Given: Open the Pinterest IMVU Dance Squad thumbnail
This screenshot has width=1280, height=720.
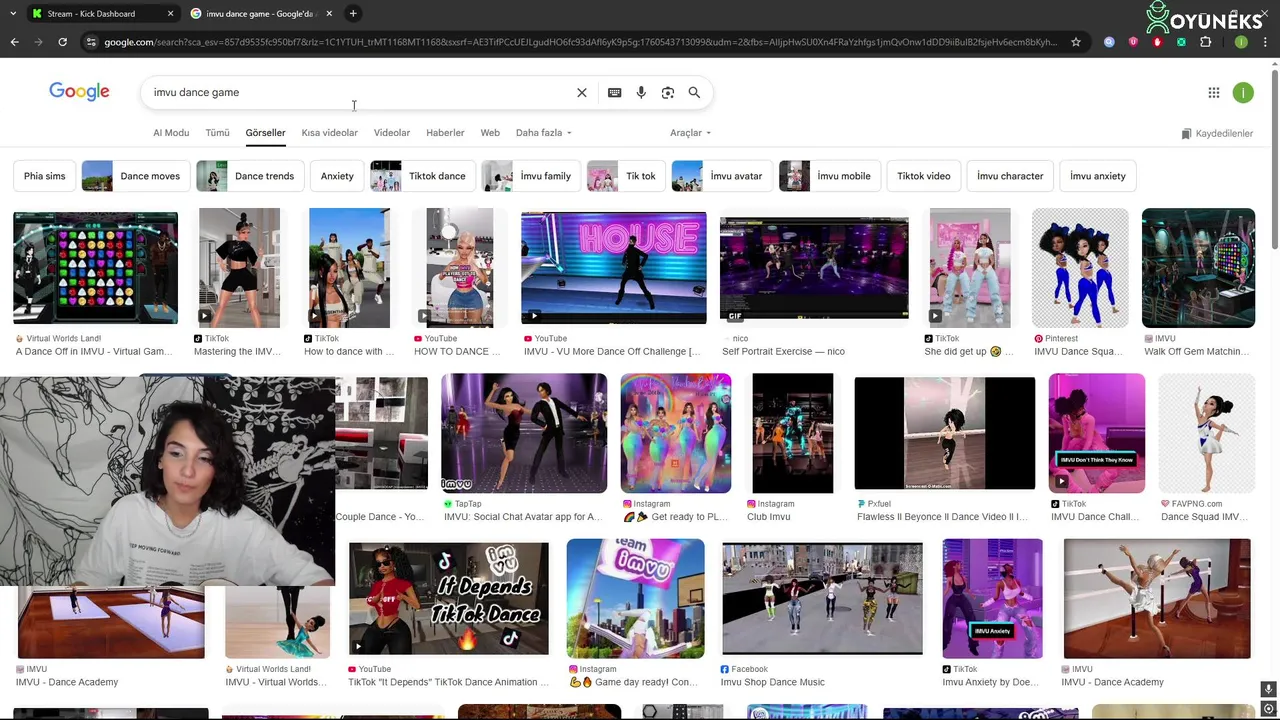Looking at the screenshot, I should [x=1080, y=268].
